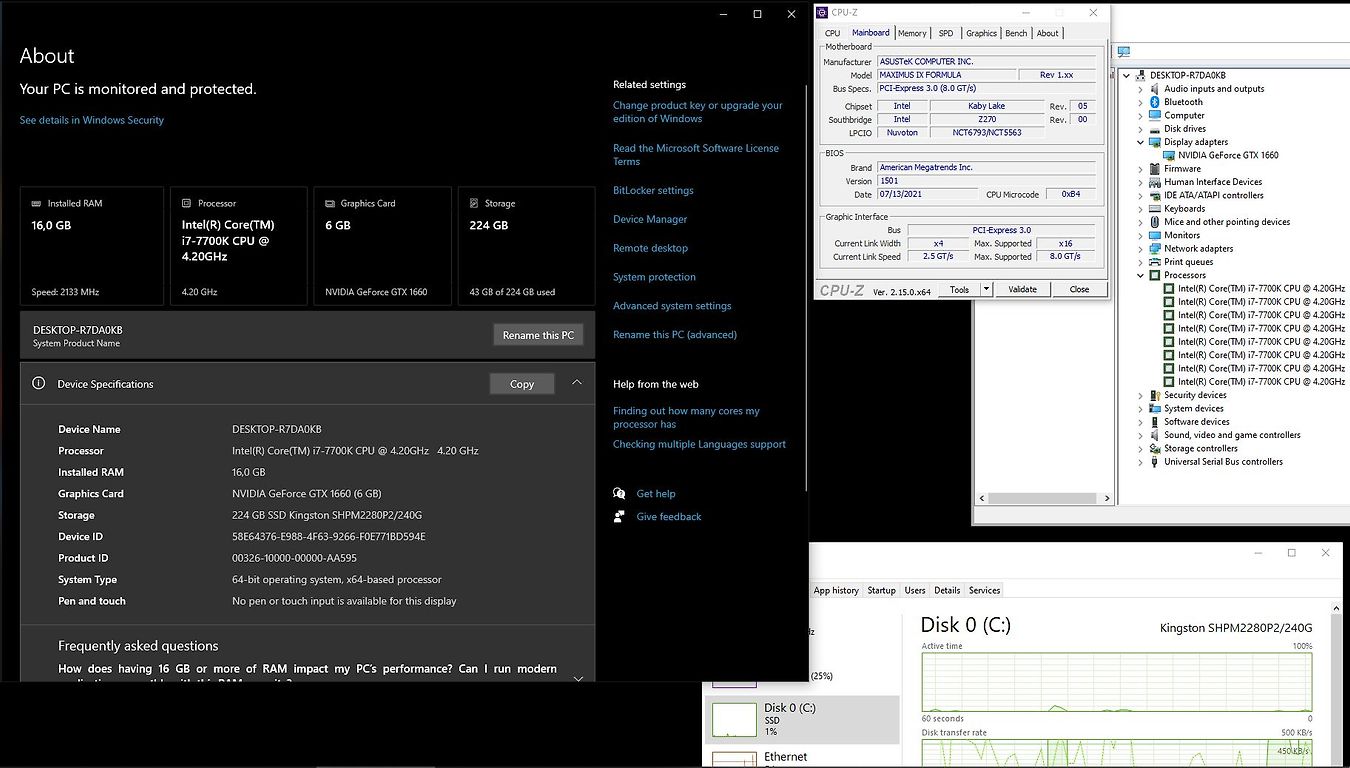Expand Sound, video and game controllers
This screenshot has width=1350, height=768.
coord(1140,435)
